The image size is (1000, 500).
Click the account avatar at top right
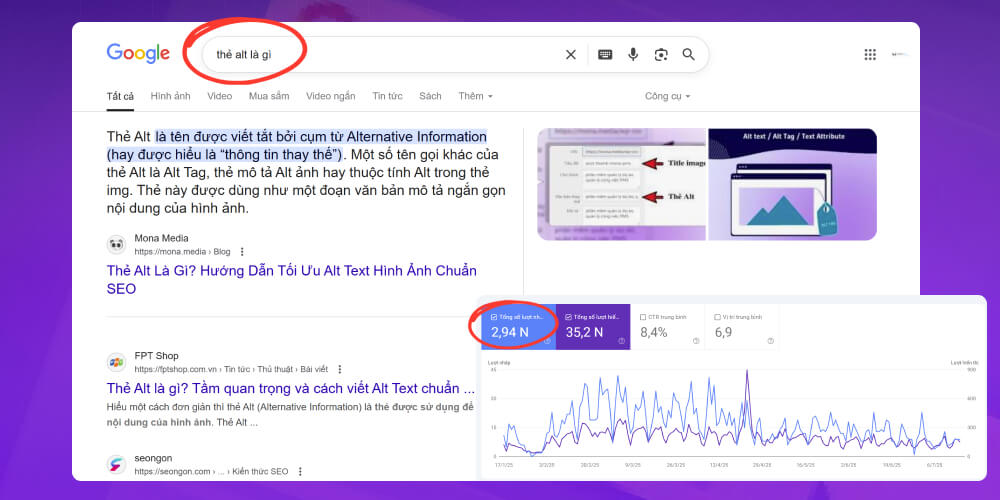pyautogui.click(x=900, y=55)
